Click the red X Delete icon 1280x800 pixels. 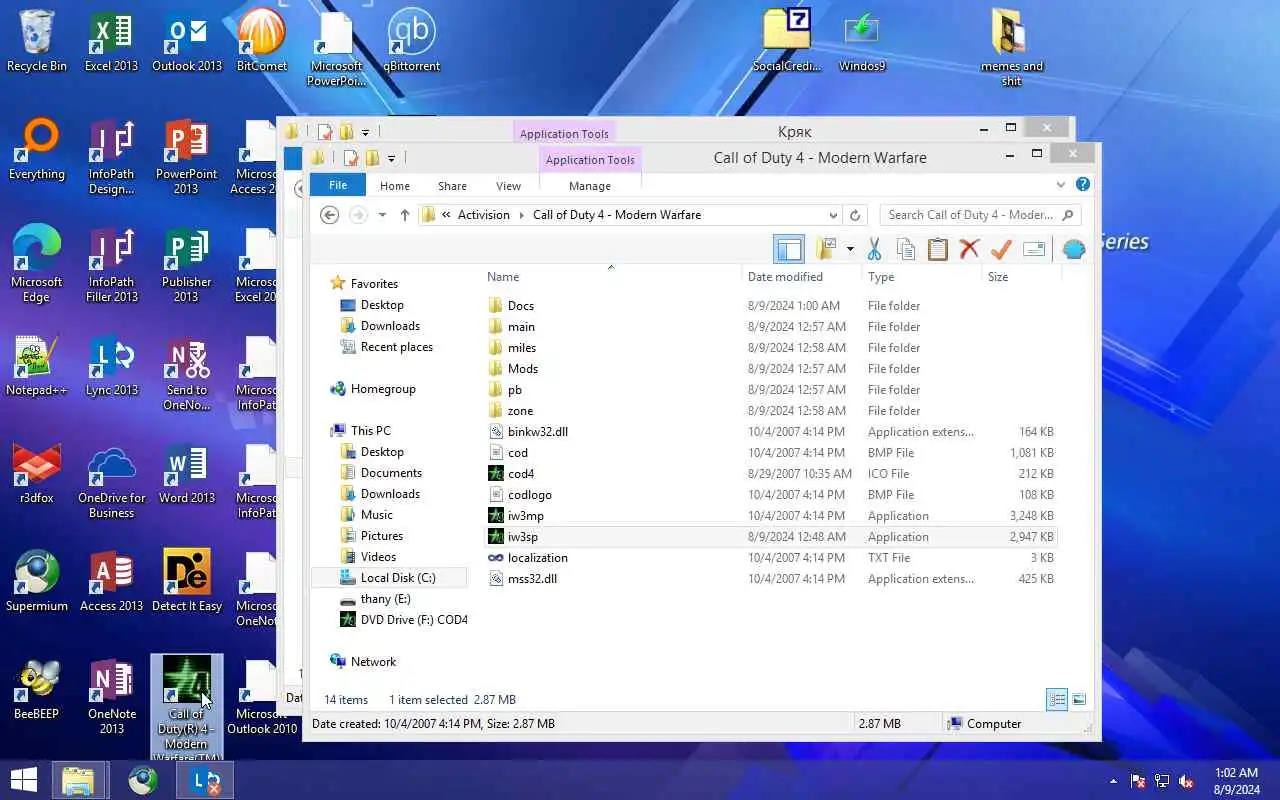[x=969, y=249]
